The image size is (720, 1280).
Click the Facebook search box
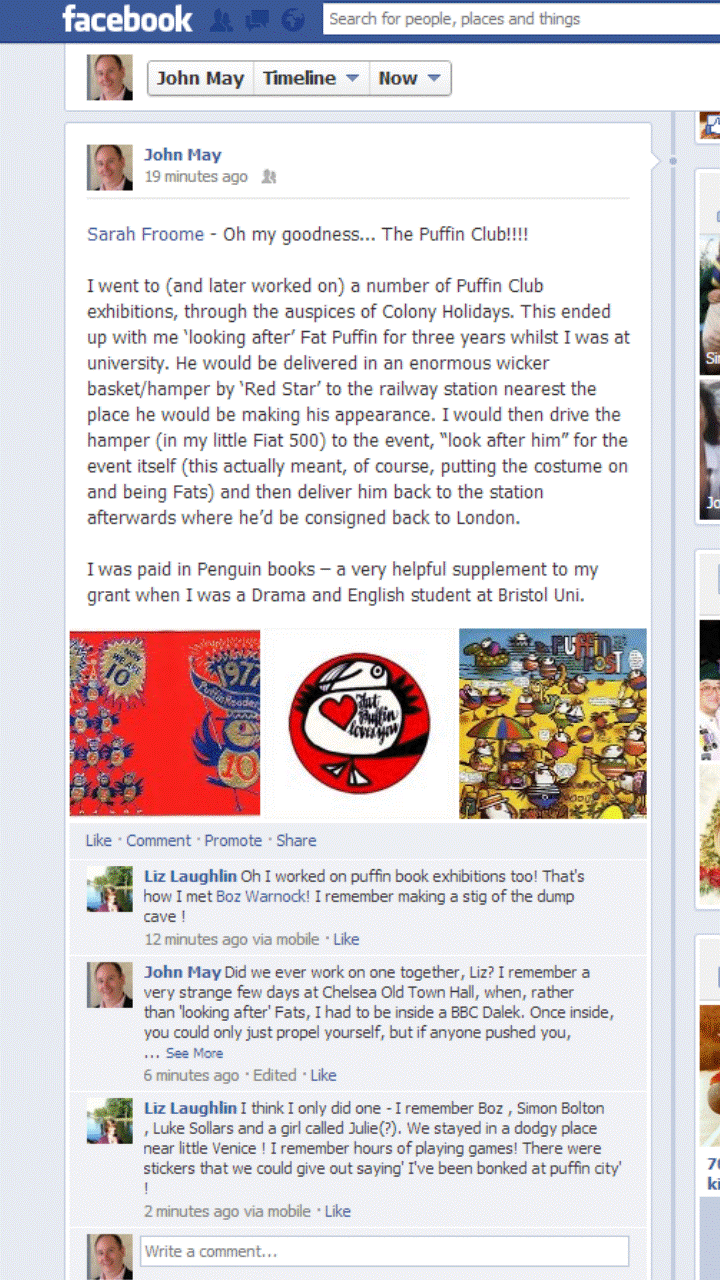point(521,19)
